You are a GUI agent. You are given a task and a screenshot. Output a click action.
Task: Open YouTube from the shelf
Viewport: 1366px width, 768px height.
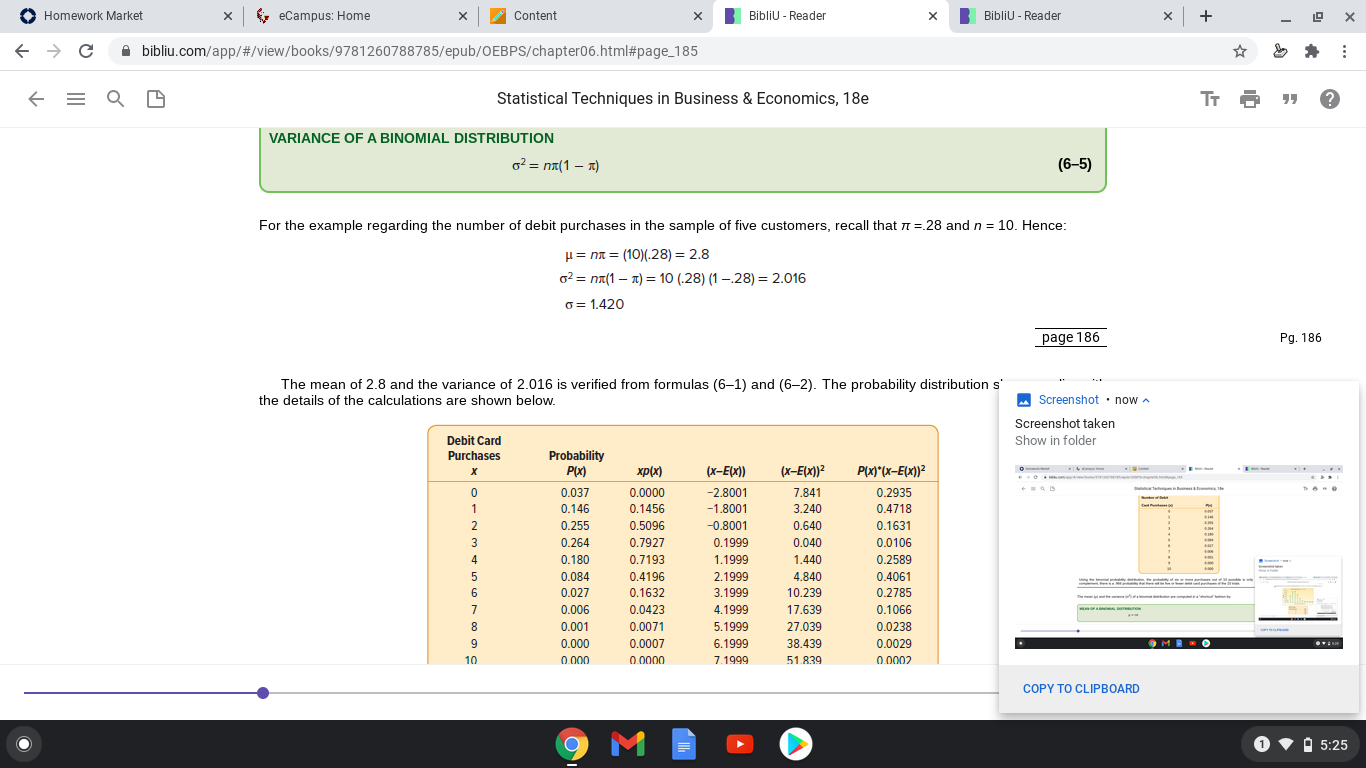coord(739,744)
